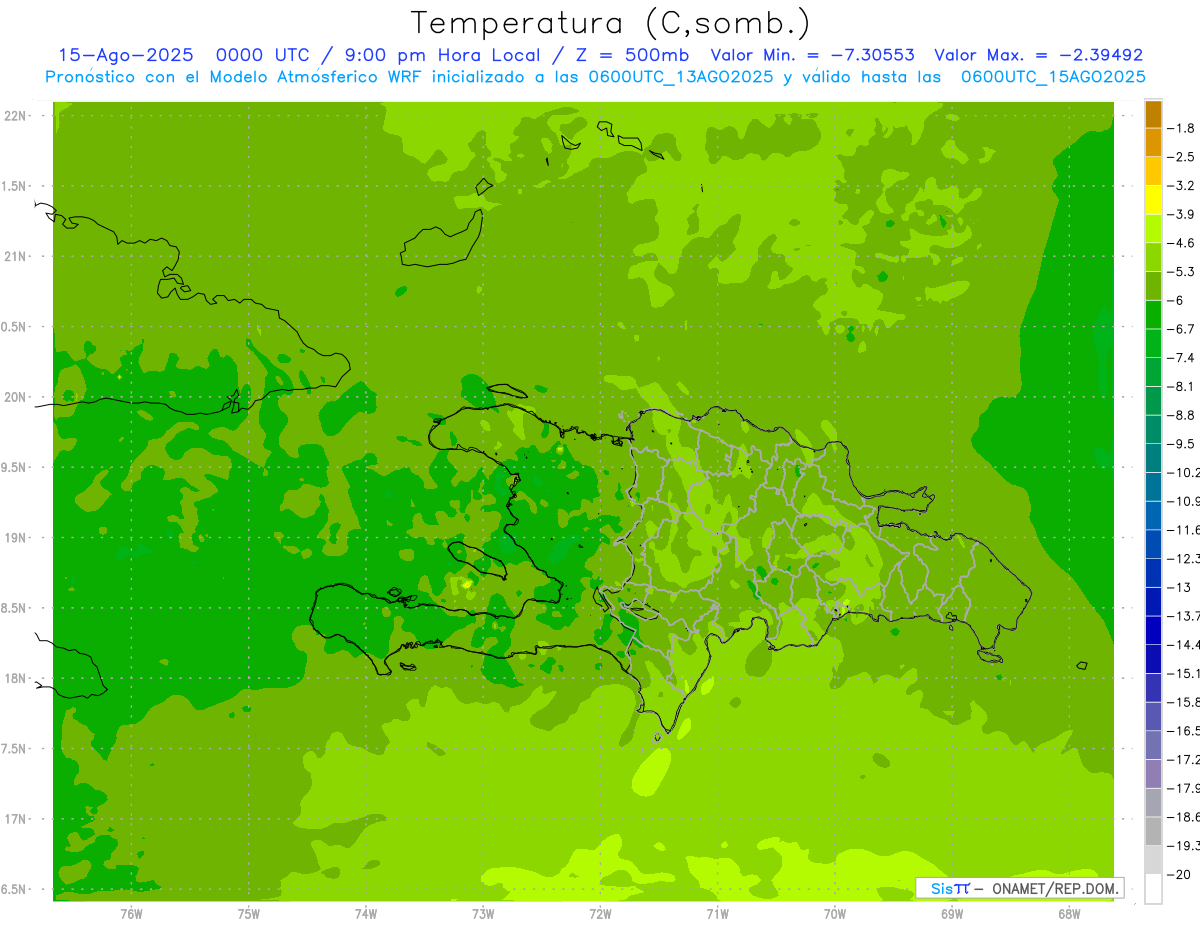1200x927 pixels.
Task: Click the "-7.4" colorbar value
Action: 1182,358
